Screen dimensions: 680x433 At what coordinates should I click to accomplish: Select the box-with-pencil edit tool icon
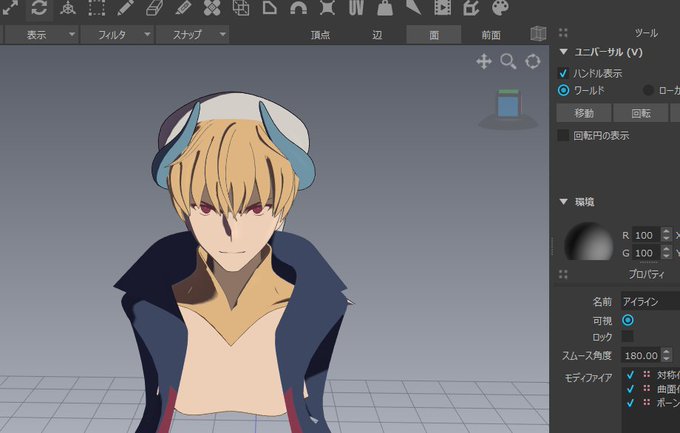click(x=471, y=8)
